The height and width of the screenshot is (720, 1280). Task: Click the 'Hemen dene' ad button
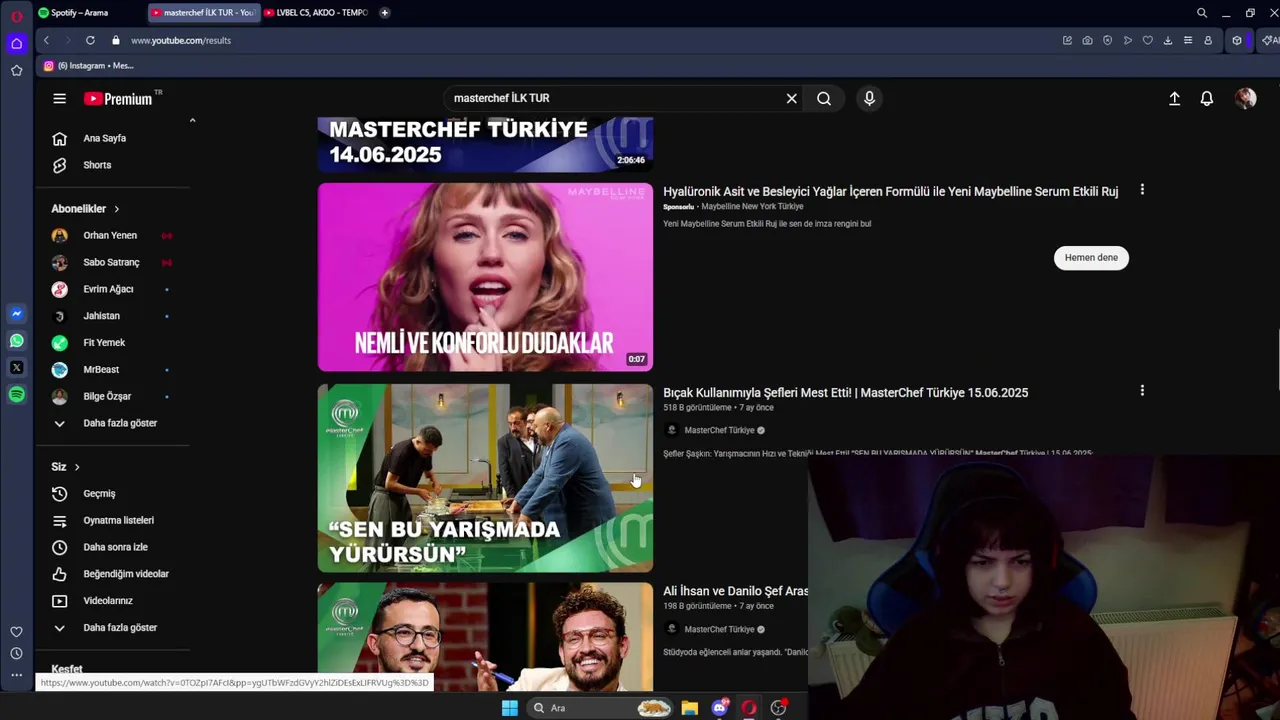pos(1091,258)
